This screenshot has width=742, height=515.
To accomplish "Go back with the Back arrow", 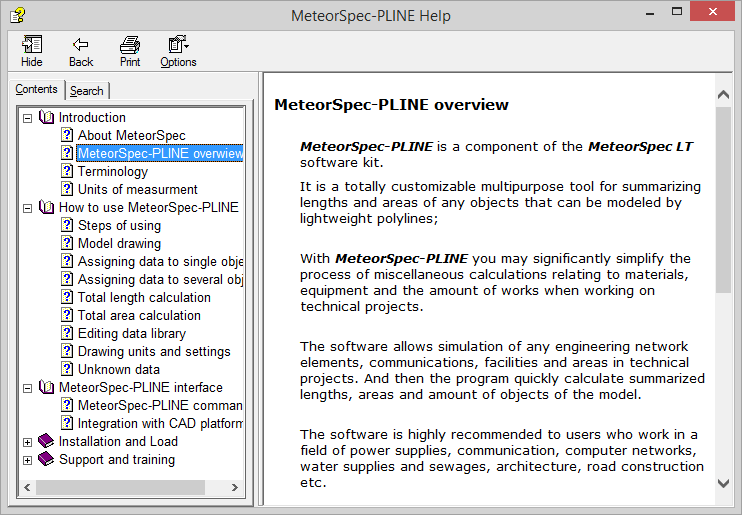I will click(x=81, y=51).
